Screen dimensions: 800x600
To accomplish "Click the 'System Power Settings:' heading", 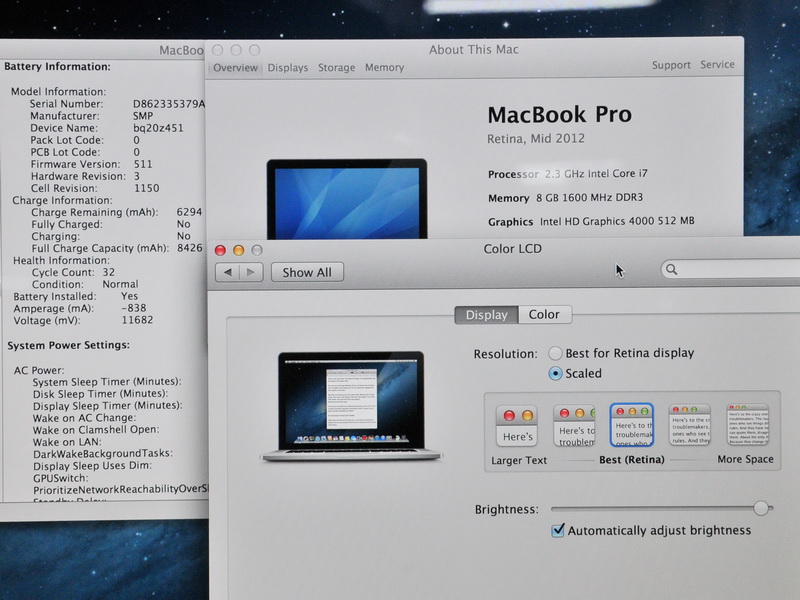I will 68,345.
